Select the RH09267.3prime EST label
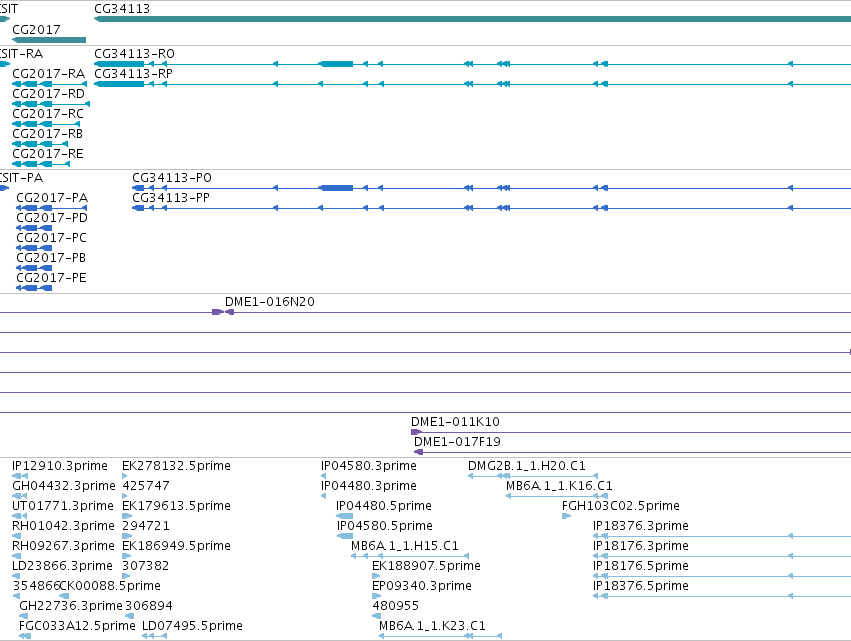Viewport: 851px width, 641px height. pos(63,547)
